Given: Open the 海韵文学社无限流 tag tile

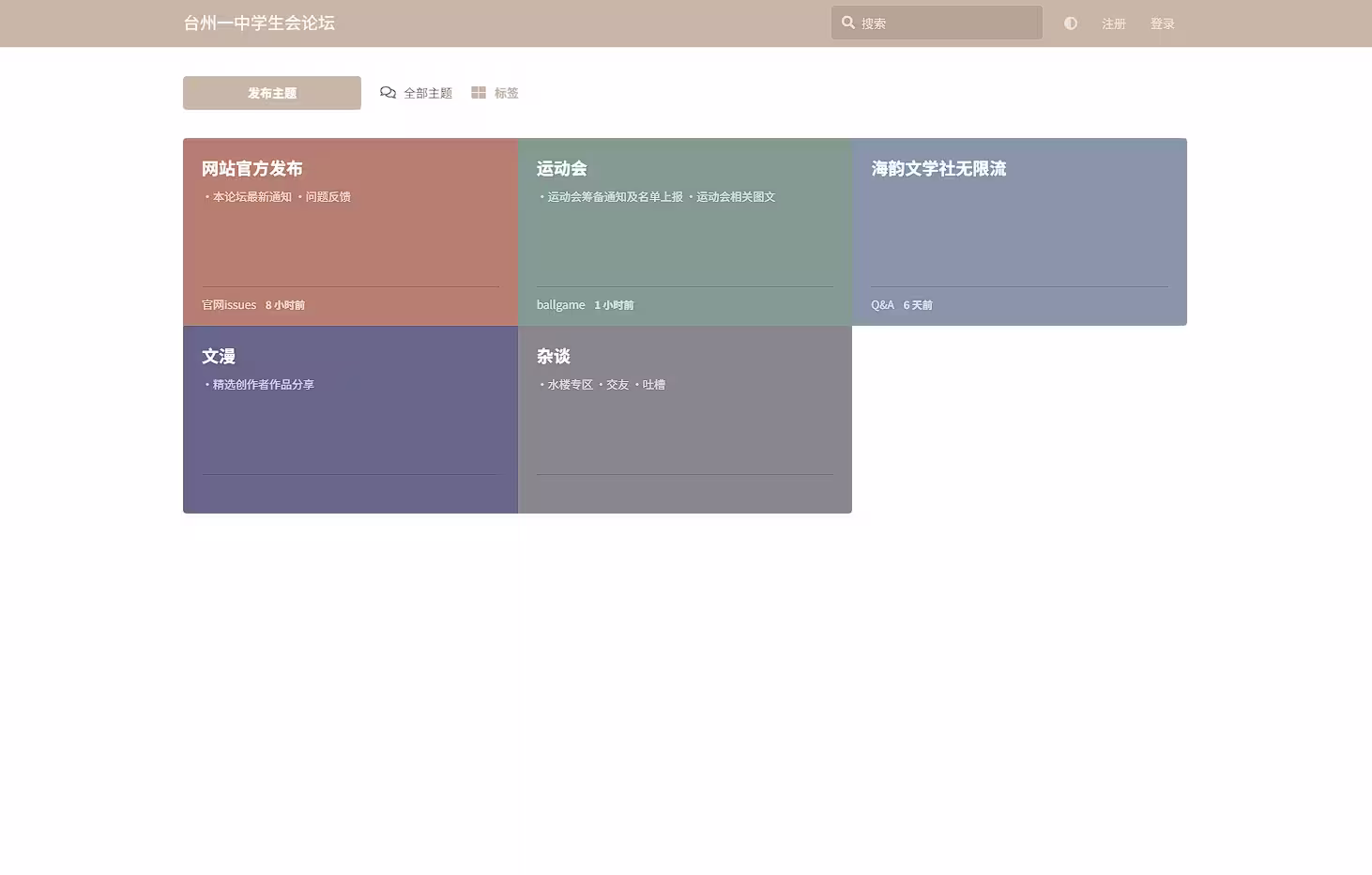Looking at the screenshot, I should pos(938,169).
